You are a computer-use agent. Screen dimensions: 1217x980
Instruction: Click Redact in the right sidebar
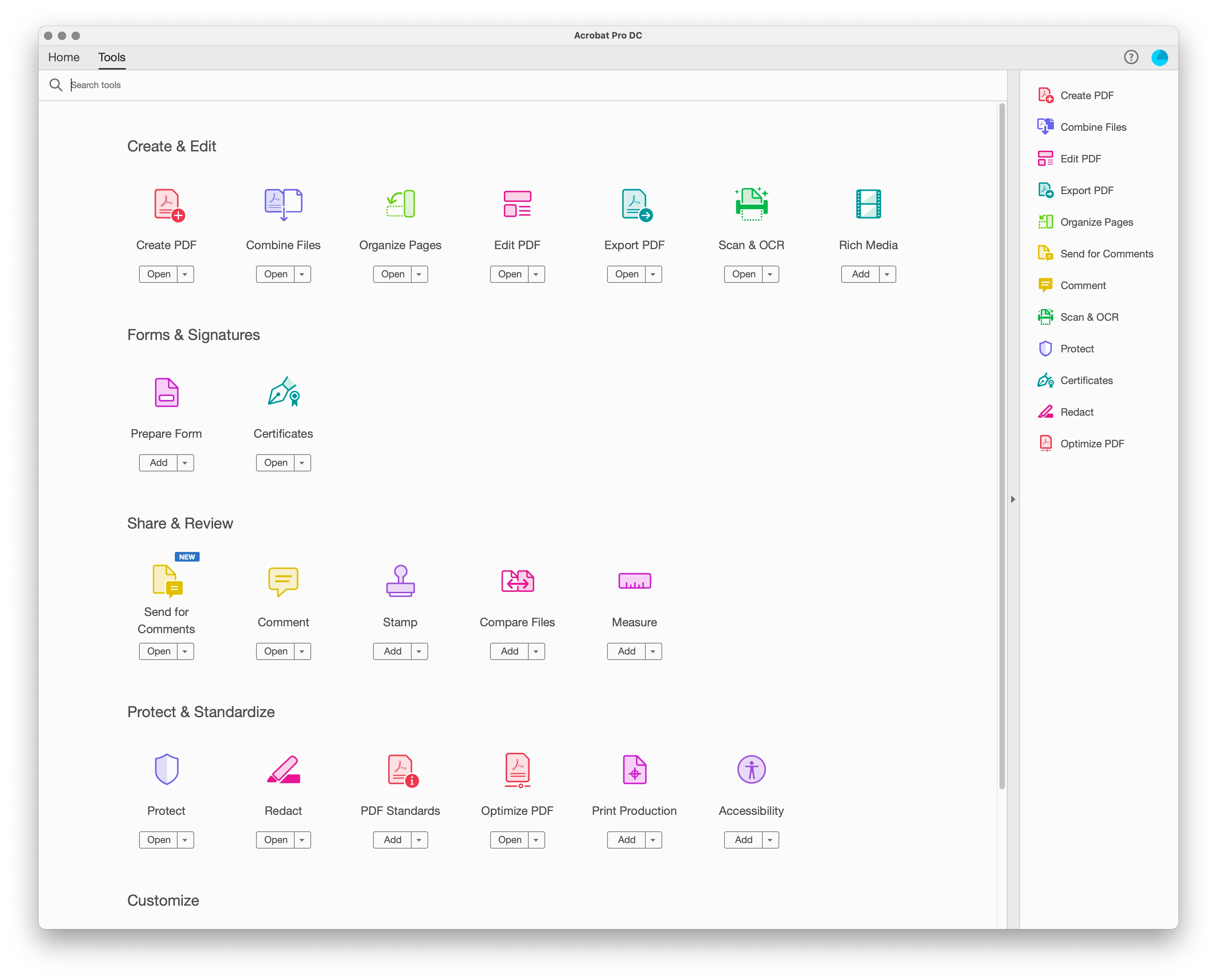click(1076, 412)
